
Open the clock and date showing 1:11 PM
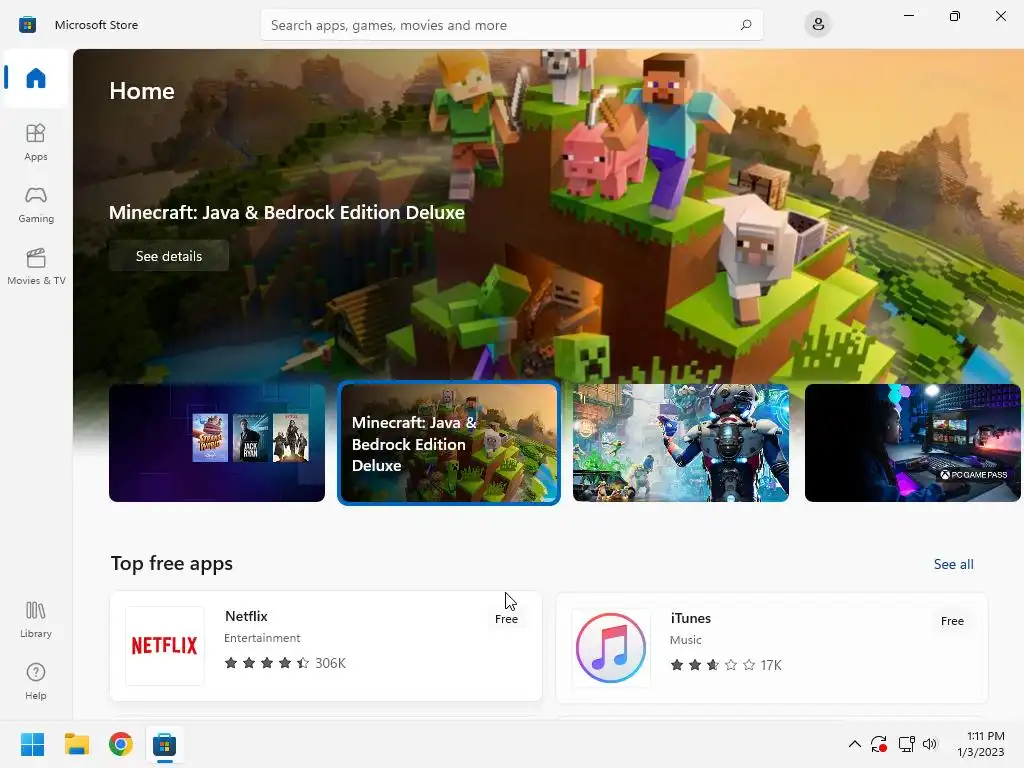[x=981, y=744]
